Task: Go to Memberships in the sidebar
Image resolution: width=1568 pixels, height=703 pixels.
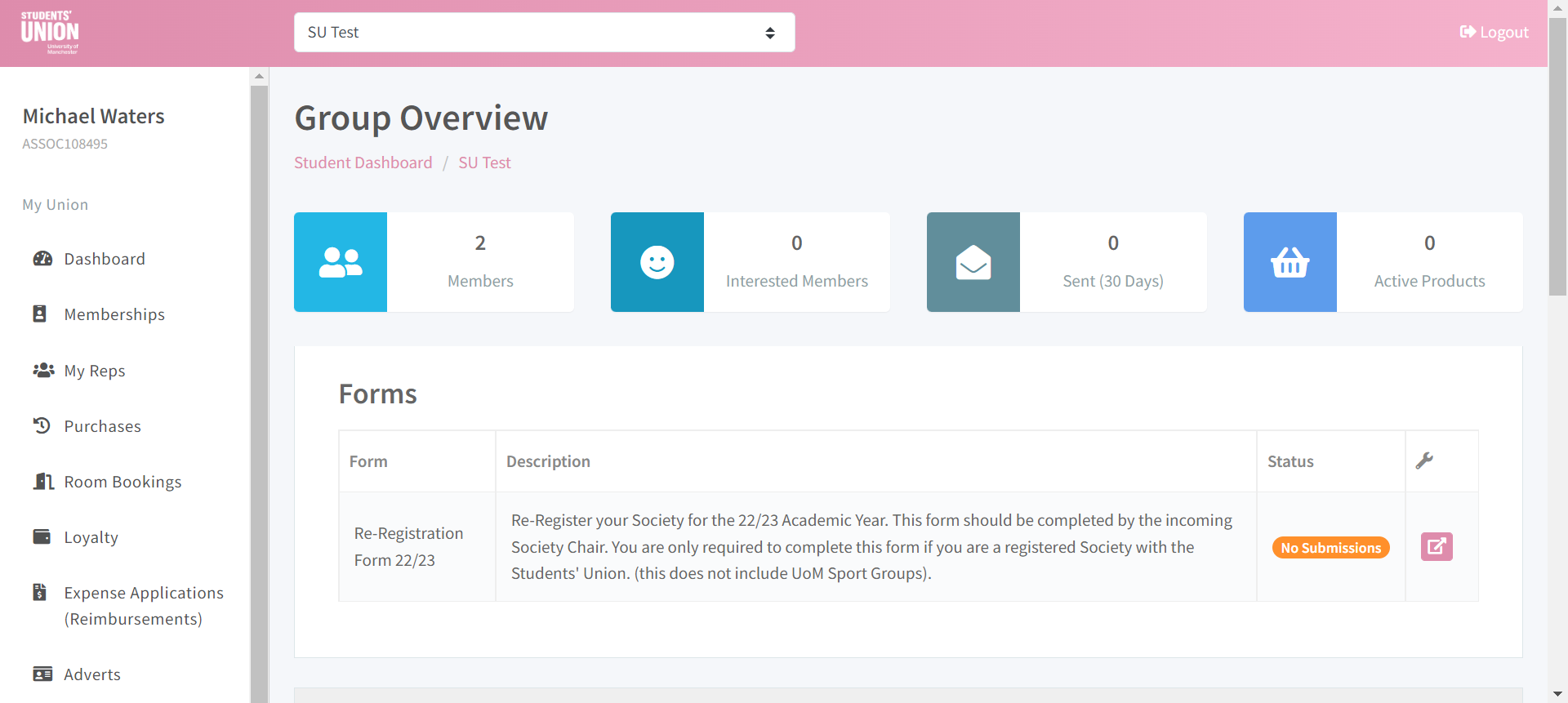Action: 114,314
